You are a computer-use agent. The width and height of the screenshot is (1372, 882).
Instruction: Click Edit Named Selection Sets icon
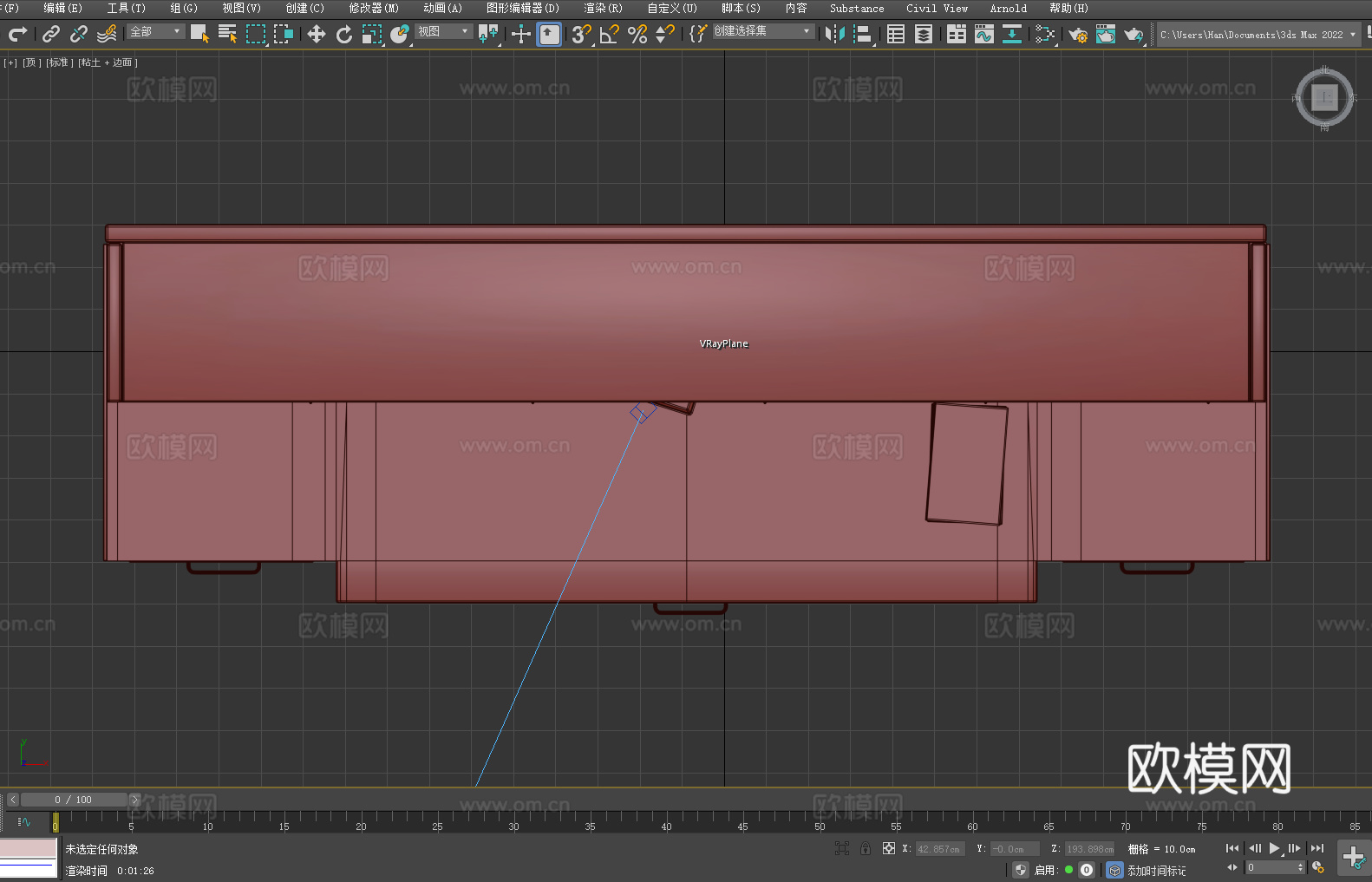(698, 34)
